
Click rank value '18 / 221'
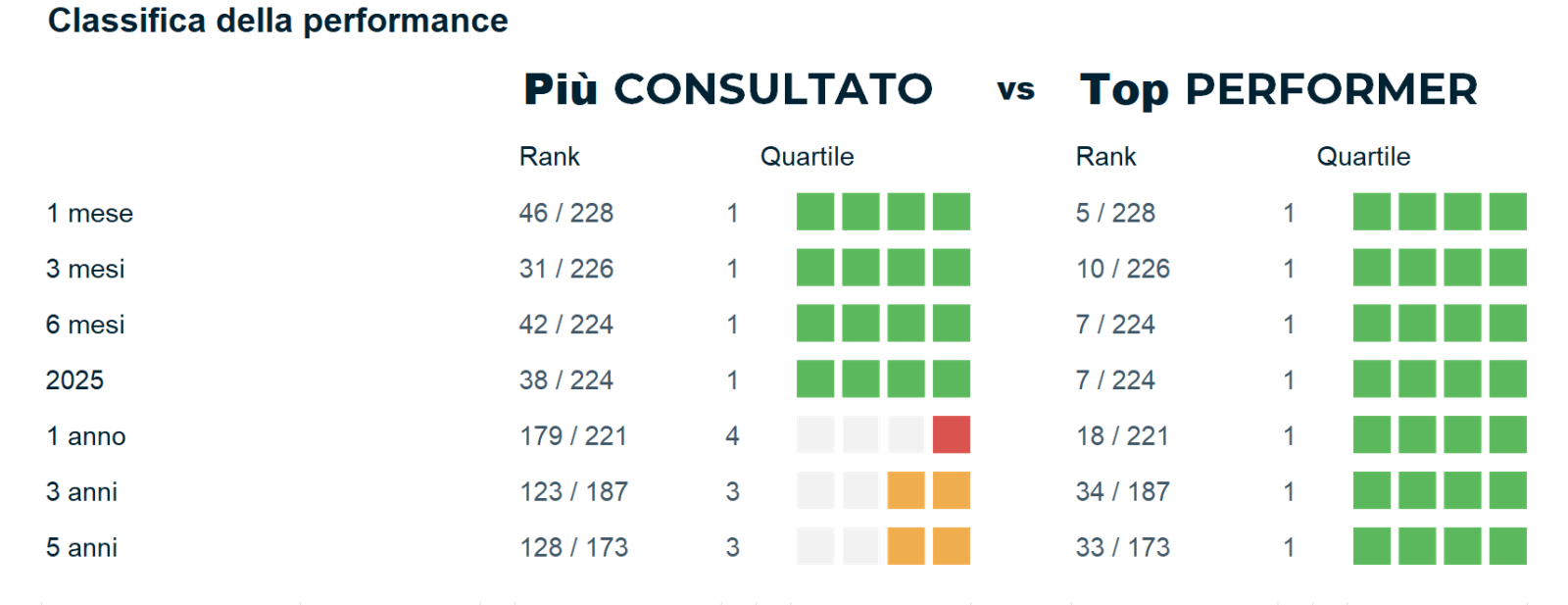click(1122, 435)
